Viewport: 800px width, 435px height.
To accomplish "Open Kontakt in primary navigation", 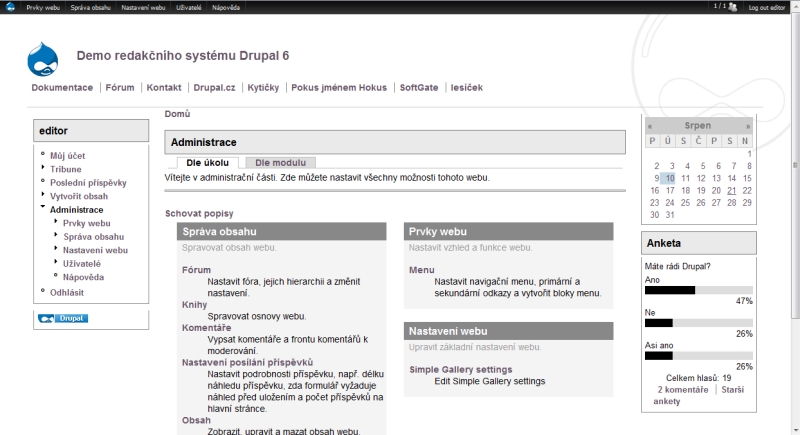I will 164,87.
